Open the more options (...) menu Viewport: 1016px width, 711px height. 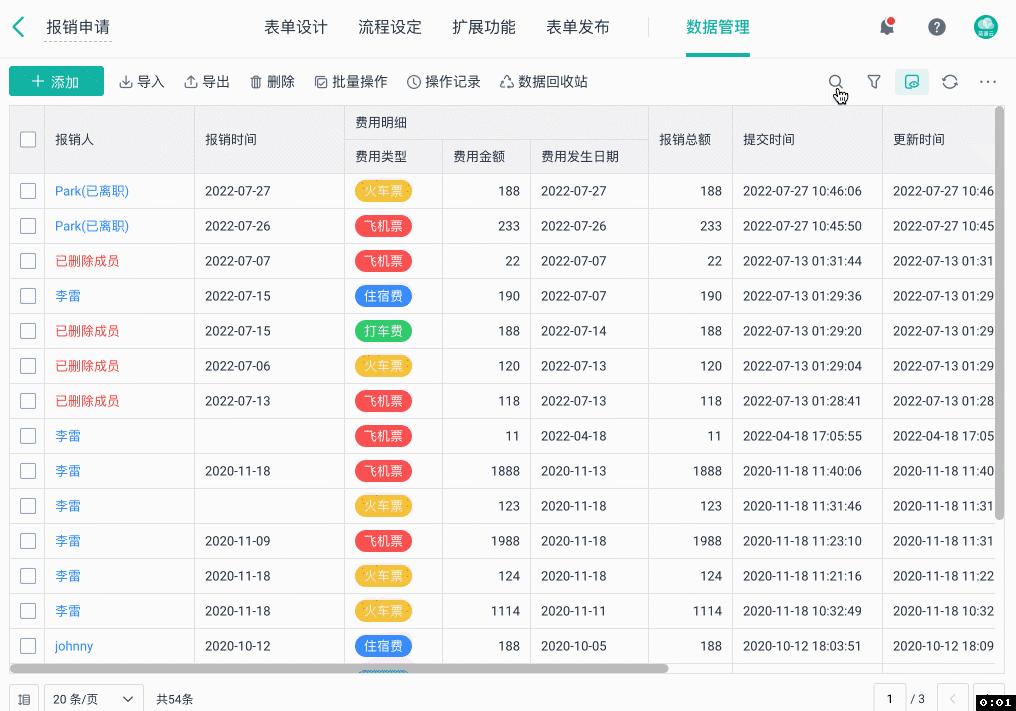988,82
